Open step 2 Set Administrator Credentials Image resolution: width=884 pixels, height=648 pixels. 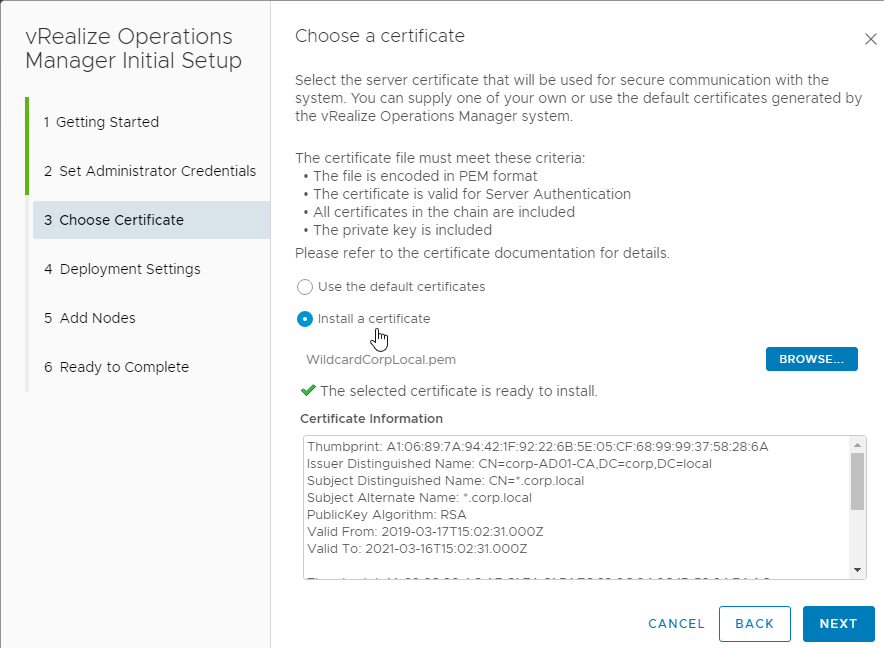click(x=150, y=171)
